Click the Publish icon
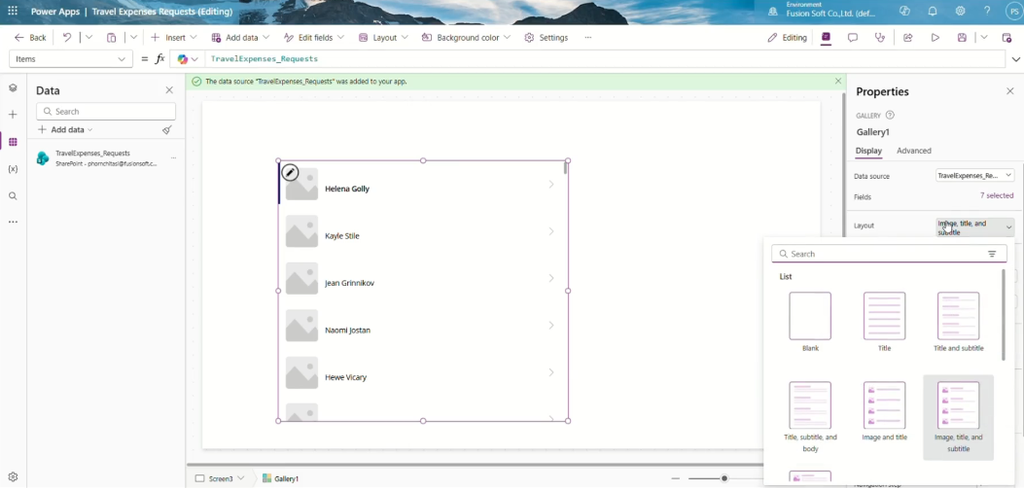1024x488 pixels. (1006, 38)
